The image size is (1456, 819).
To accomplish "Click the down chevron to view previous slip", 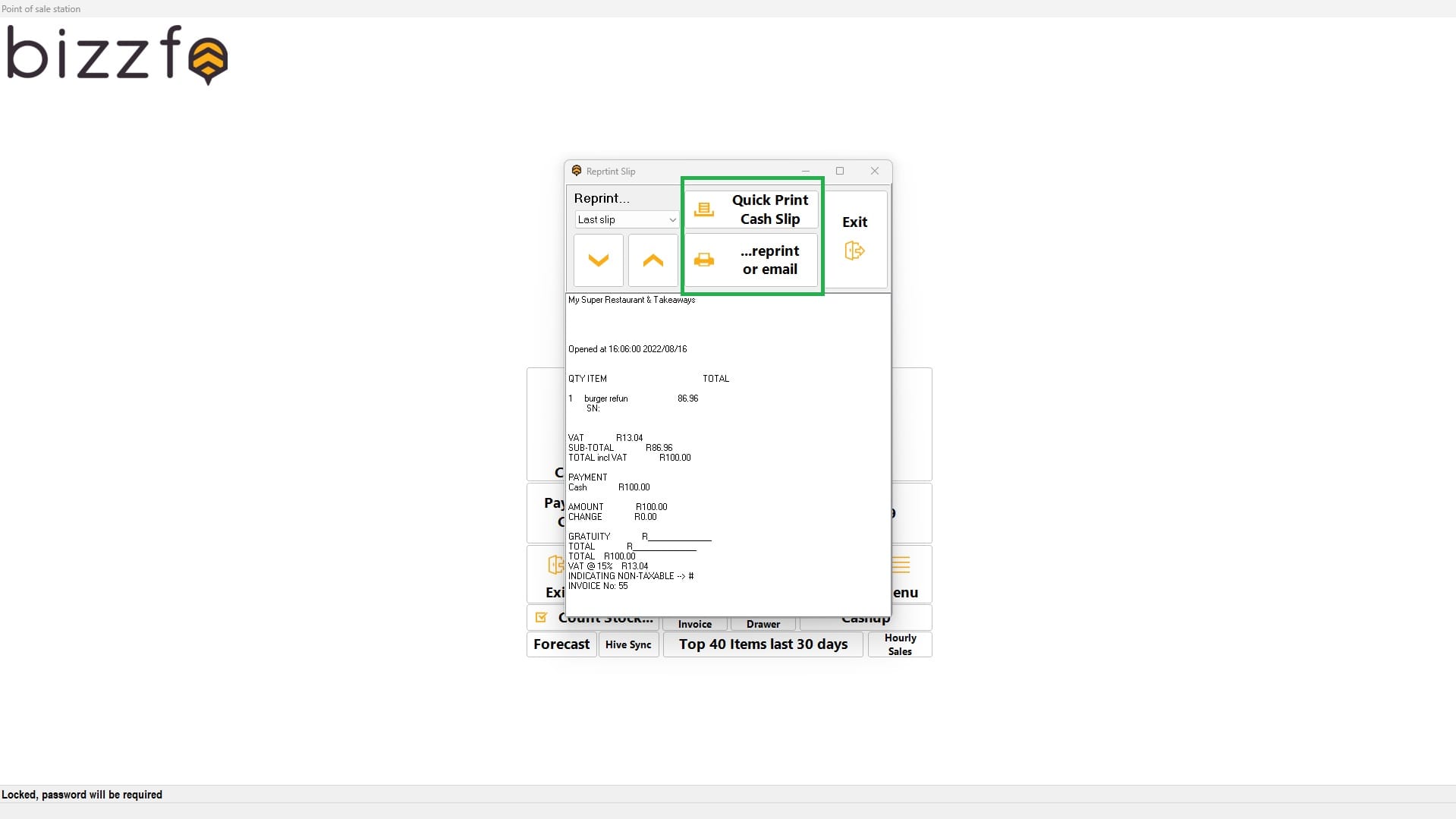I will tap(598, 260).
